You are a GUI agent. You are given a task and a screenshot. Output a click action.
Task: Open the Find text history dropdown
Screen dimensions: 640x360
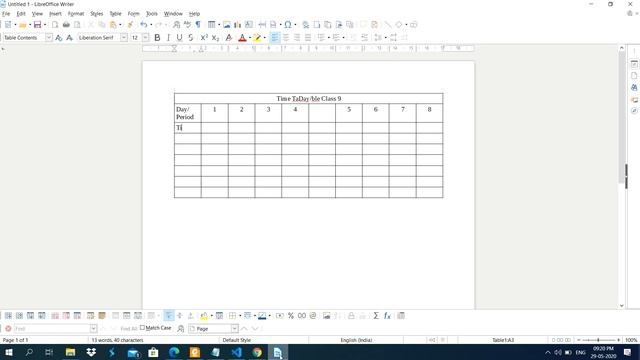click(93, 329)
